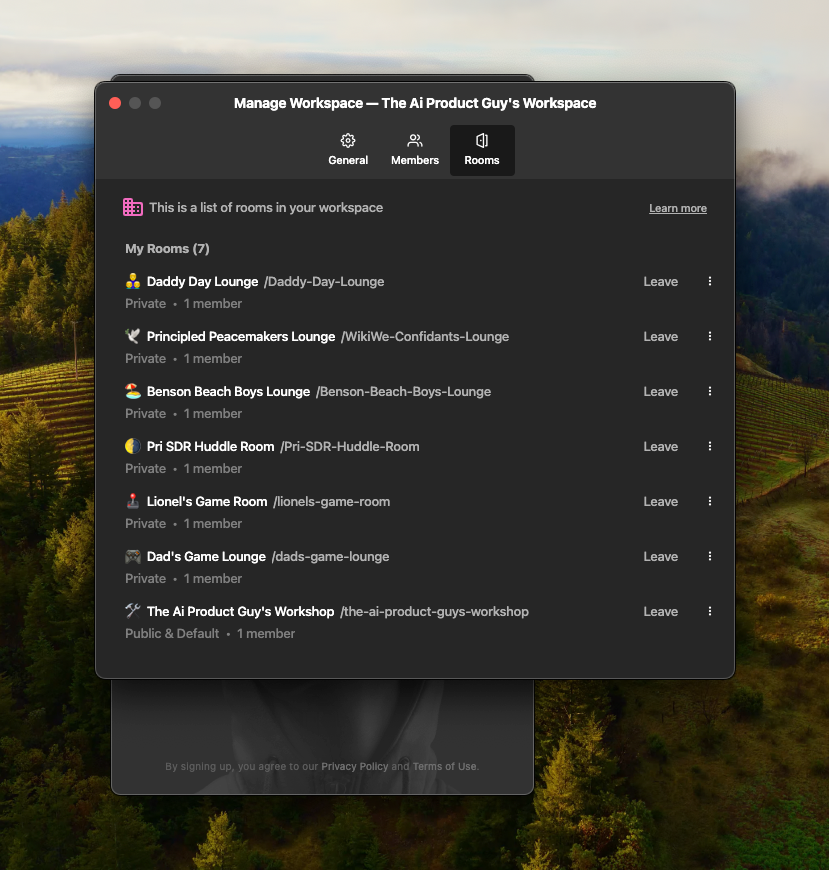Open three-dot menu for Pri SDR Huddle Room
The width and height of the screenshot is (829, 870).
[x=710, y=447]
